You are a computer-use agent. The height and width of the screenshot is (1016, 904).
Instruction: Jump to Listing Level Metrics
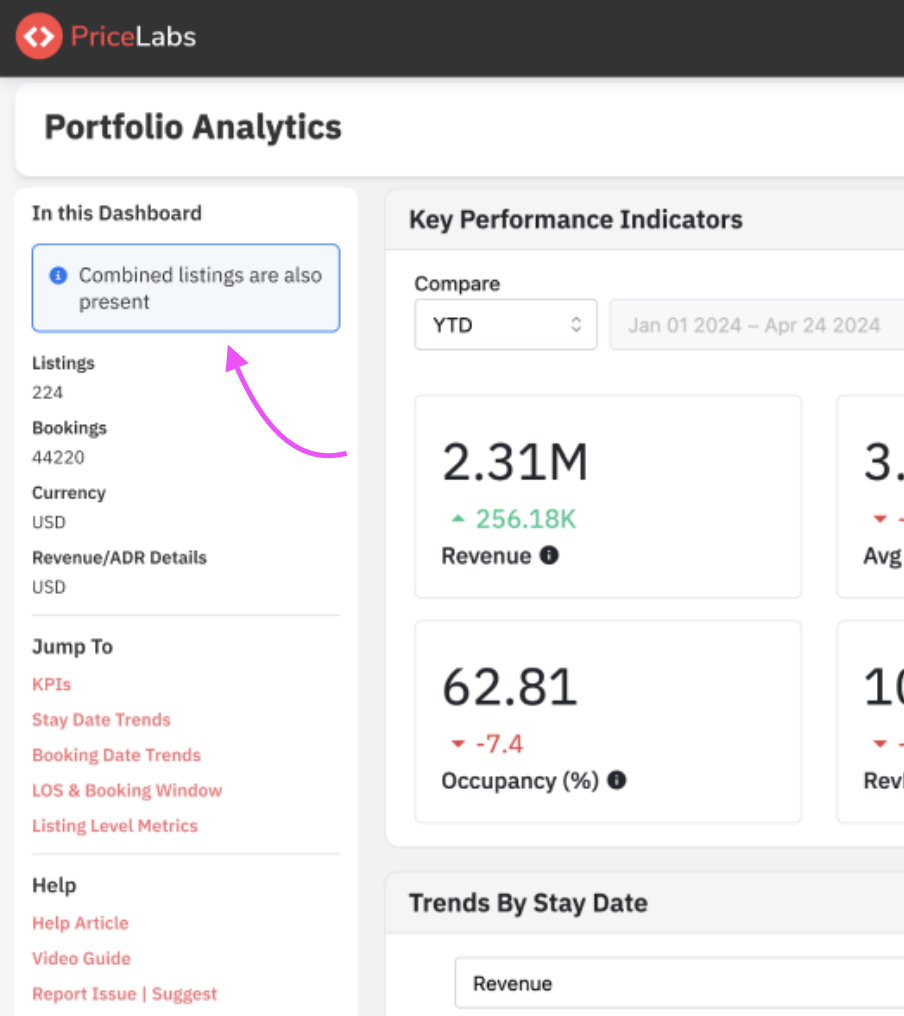click(x=115, y=826)
